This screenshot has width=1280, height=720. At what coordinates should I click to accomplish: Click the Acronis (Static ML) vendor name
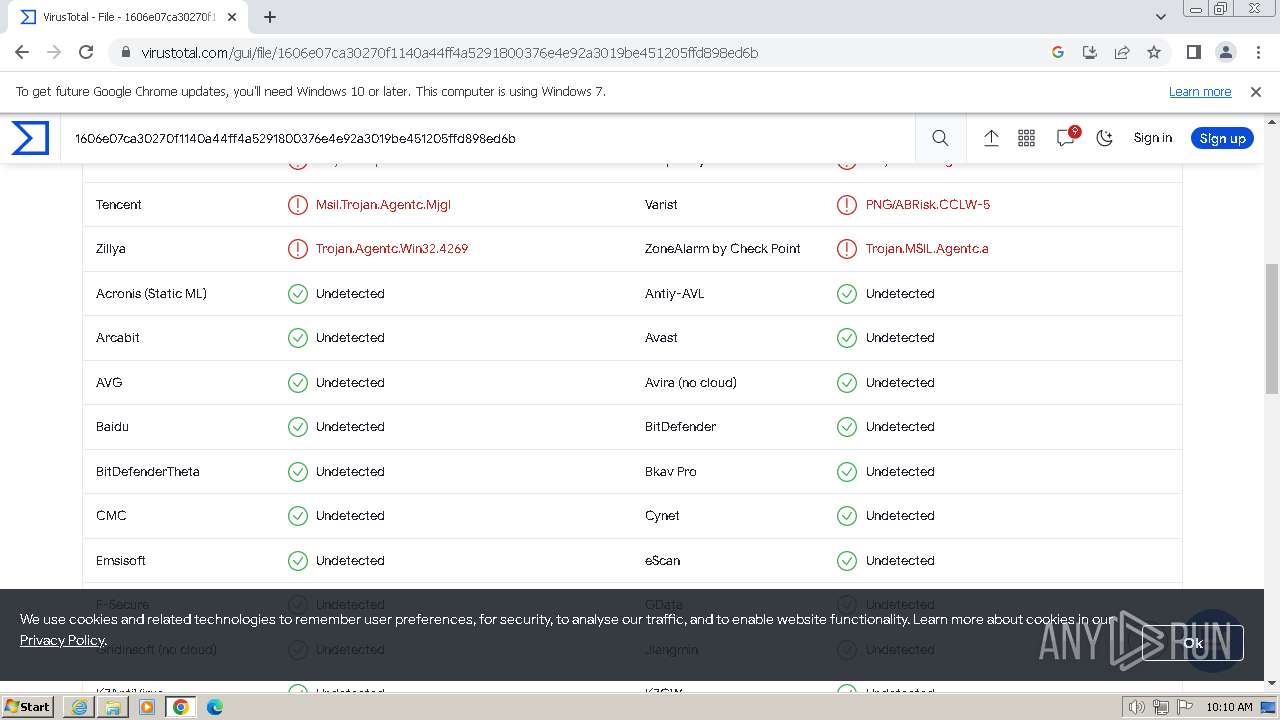pos(151,293)
